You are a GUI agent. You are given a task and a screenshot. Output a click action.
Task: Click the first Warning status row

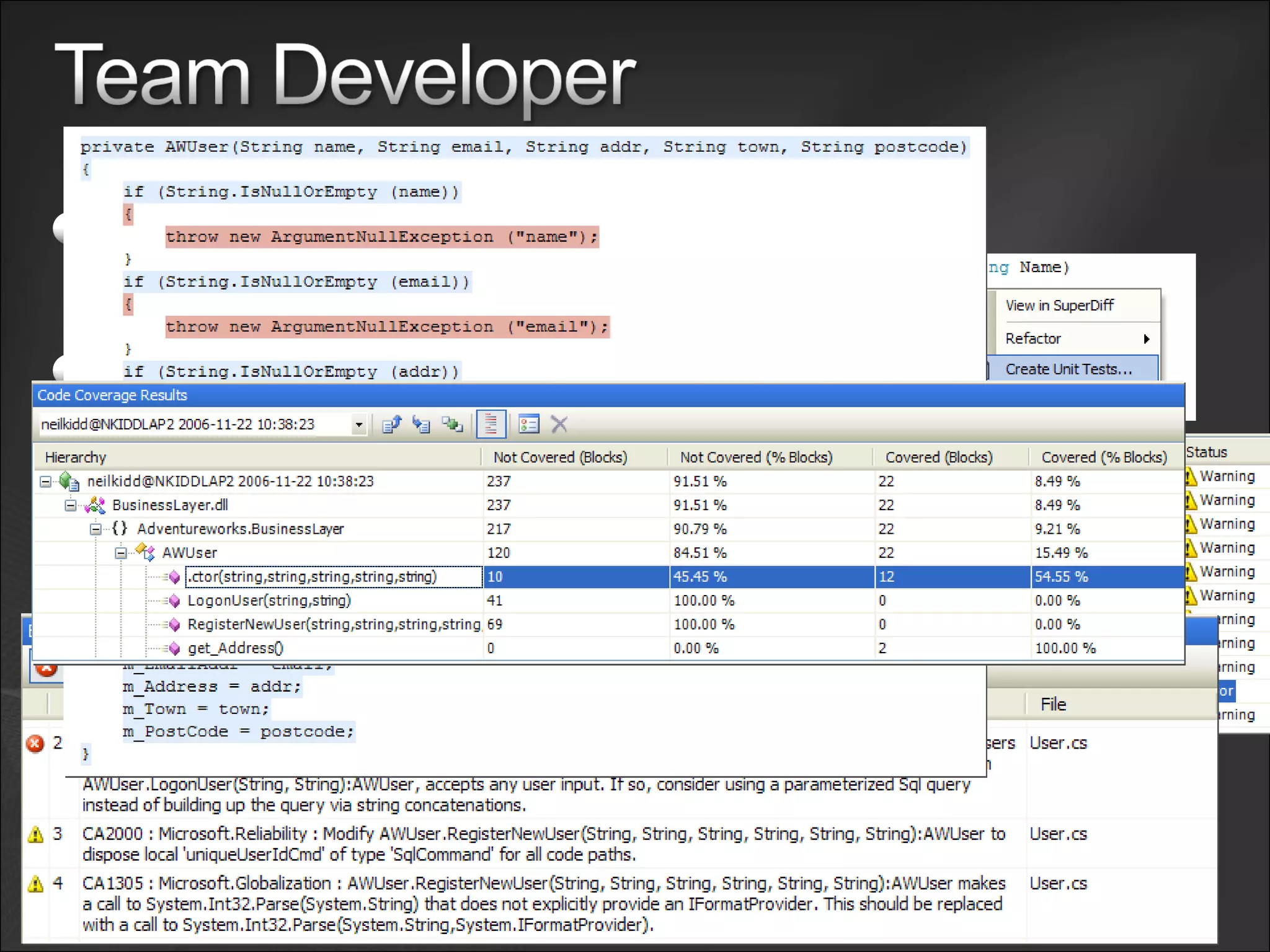[1220, 477]
